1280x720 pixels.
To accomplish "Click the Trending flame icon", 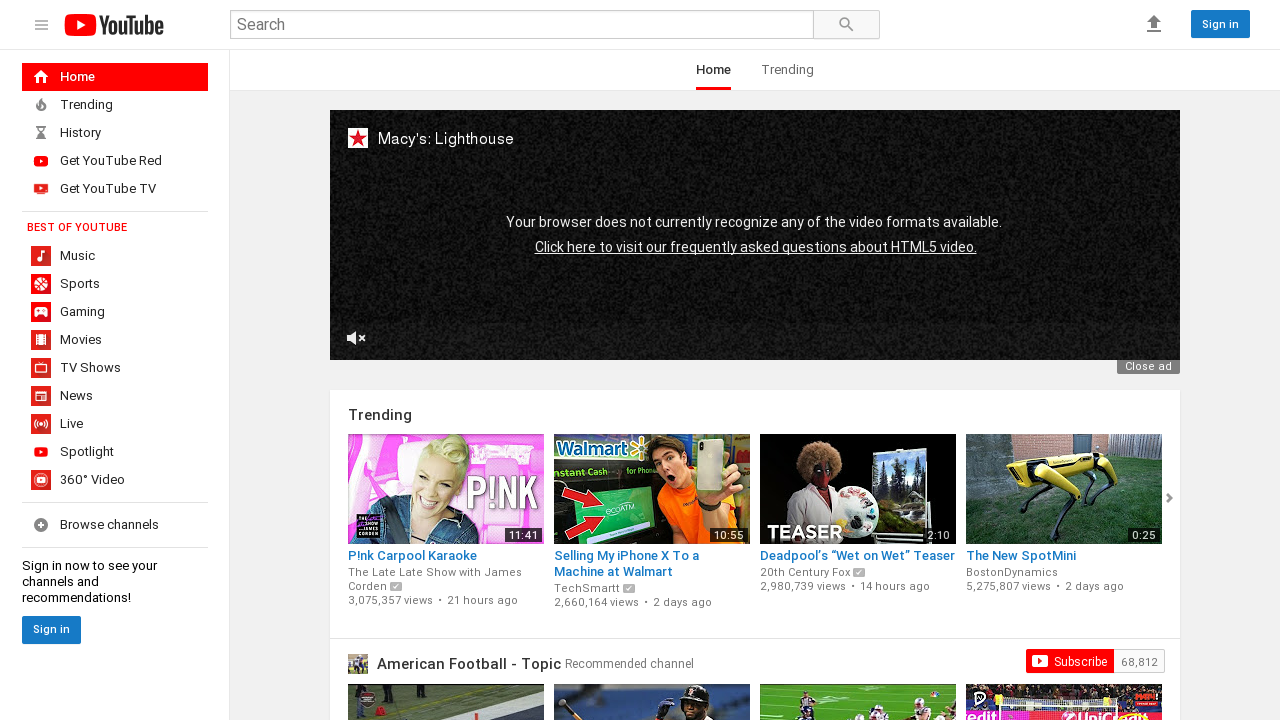I will 41,105.
